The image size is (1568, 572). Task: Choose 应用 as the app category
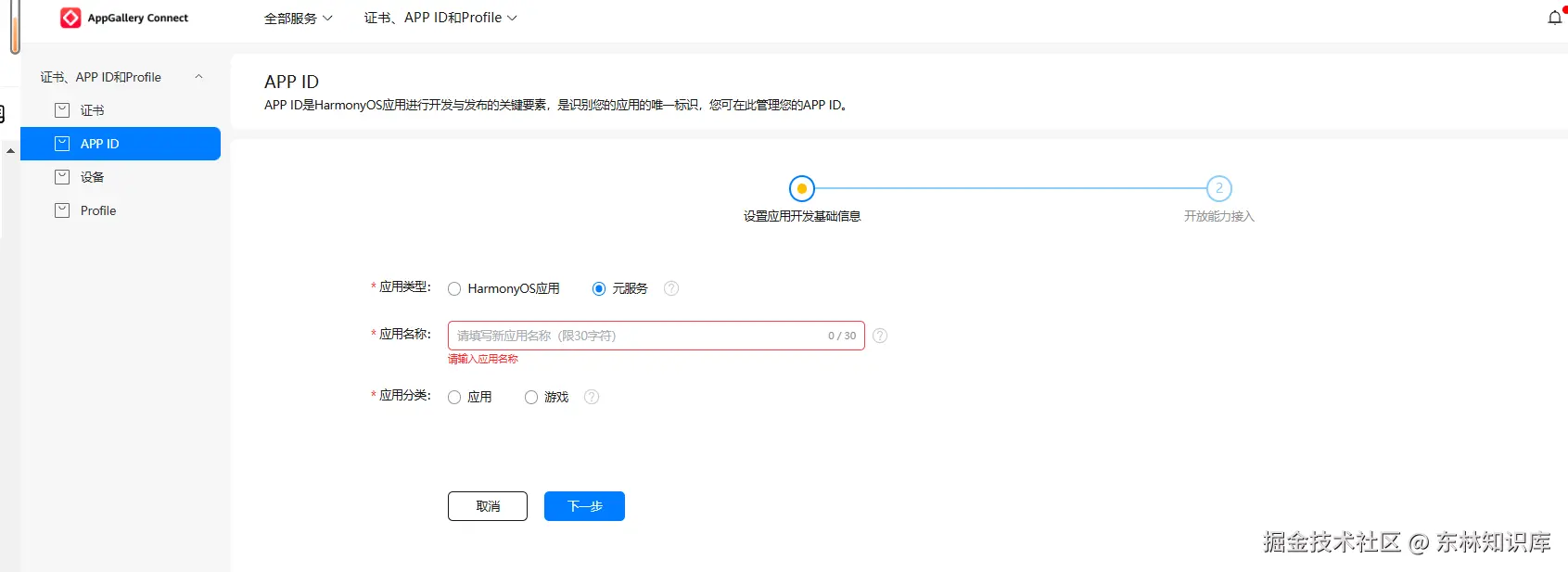(454, 398)
